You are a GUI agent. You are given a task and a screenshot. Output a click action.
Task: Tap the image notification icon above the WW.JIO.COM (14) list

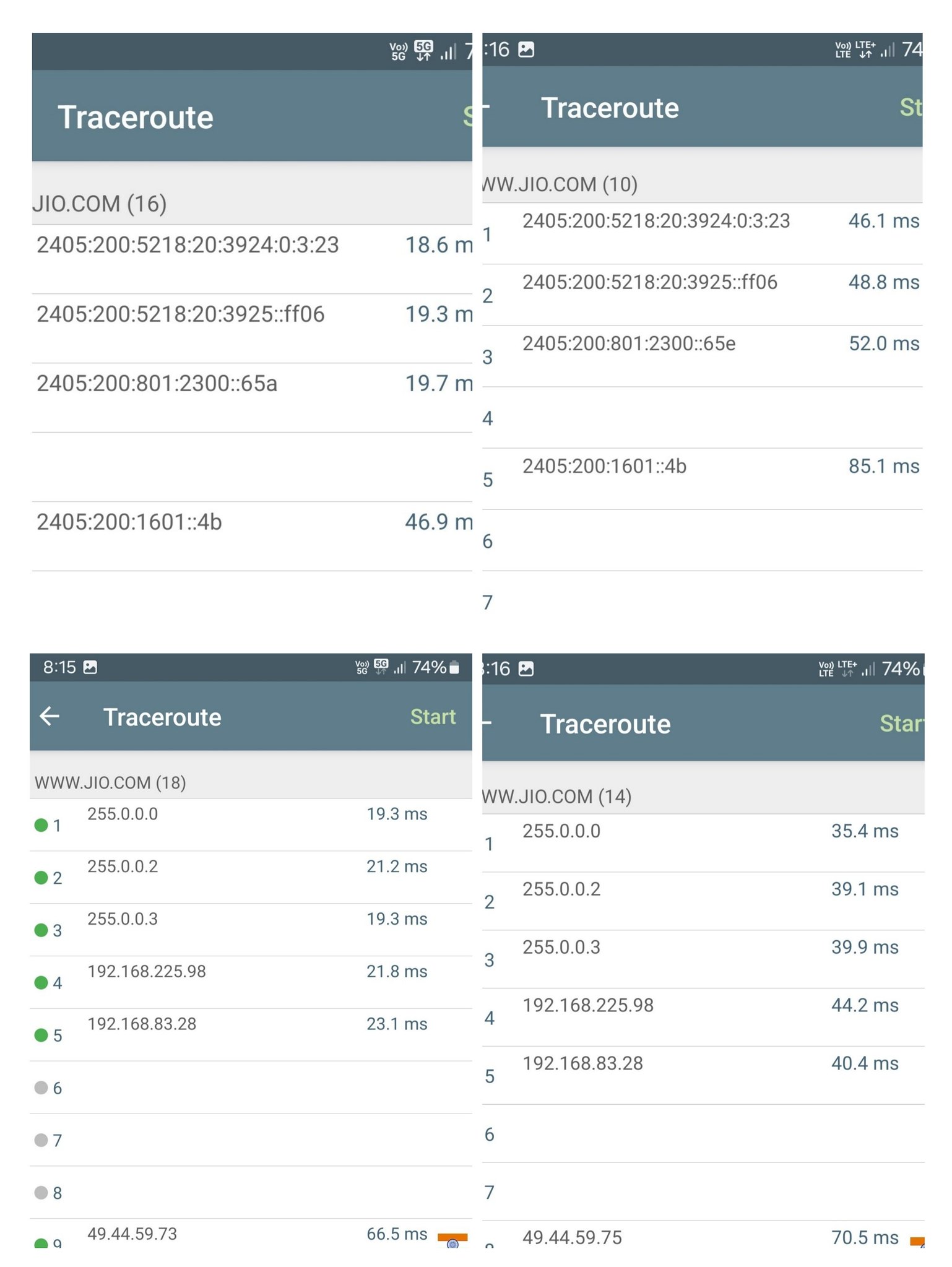(526, 668)
